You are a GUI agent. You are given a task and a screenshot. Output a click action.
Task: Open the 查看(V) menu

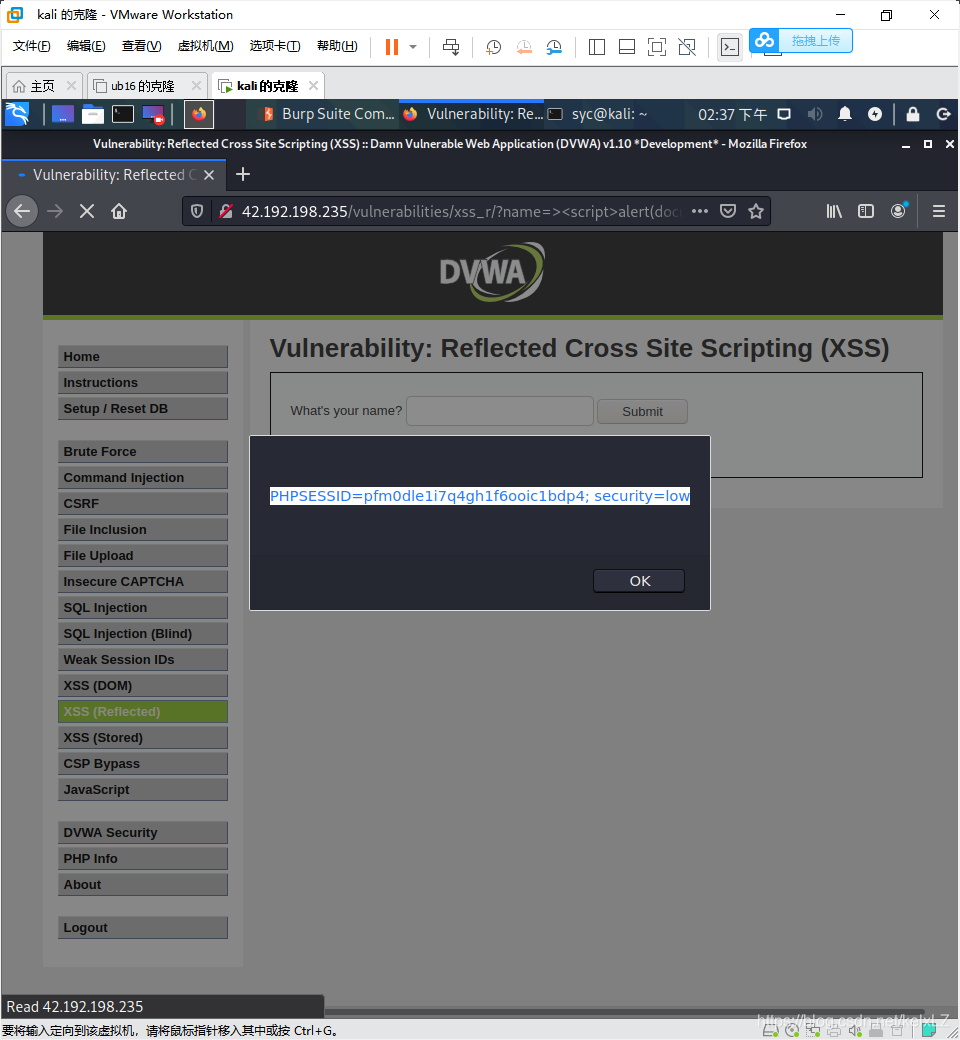pos(141,46)
